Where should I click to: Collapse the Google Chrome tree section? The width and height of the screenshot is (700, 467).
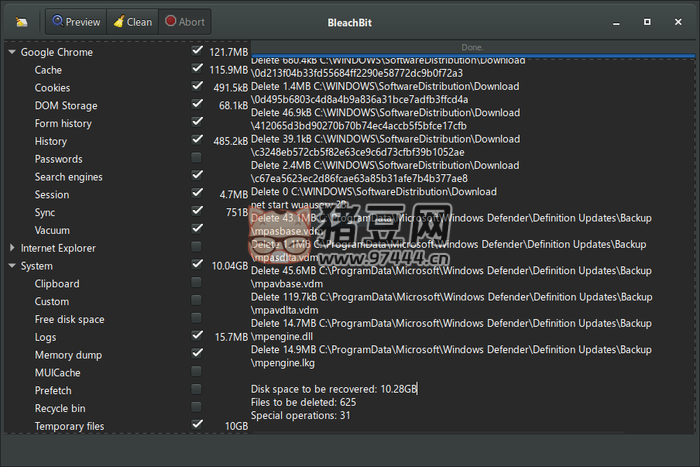click(x=12, y=52)
